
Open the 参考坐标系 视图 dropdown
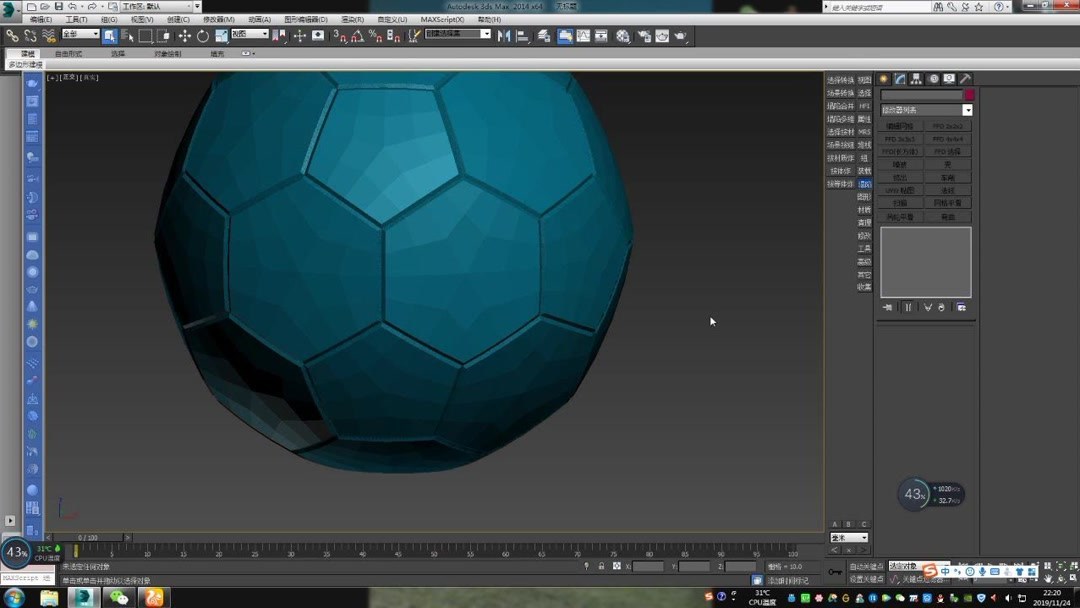(250, 33)
